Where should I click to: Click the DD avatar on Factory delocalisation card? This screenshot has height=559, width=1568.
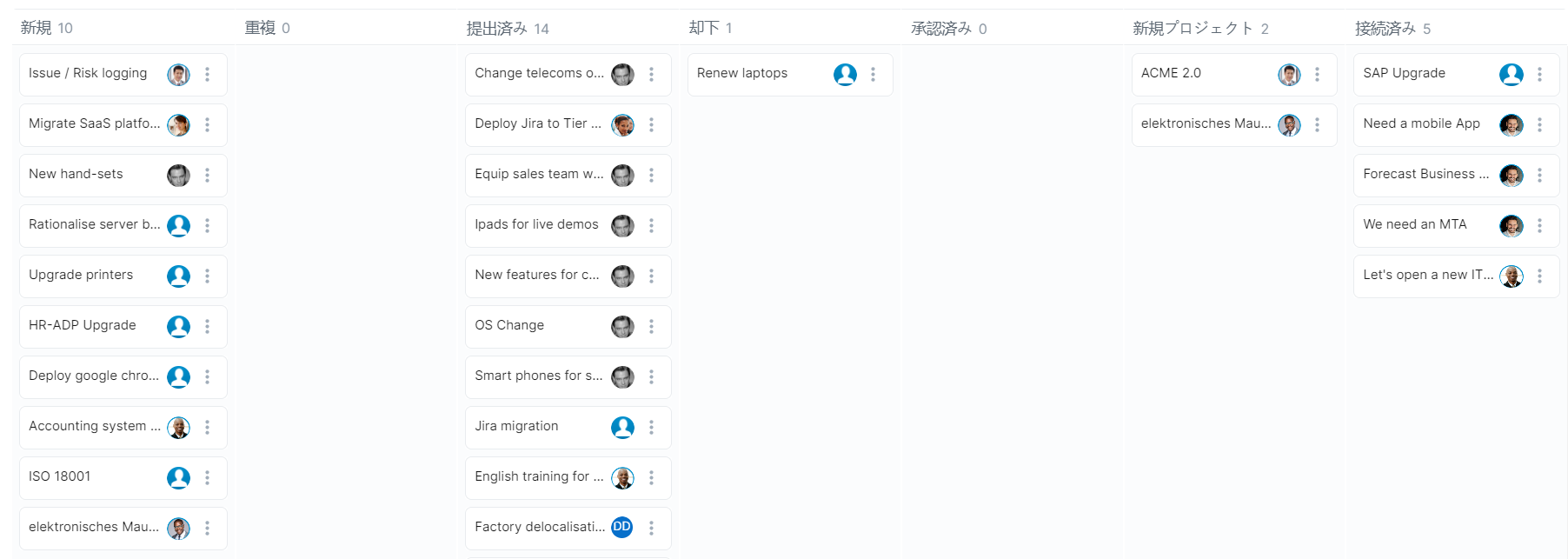(x=622, y=527)
